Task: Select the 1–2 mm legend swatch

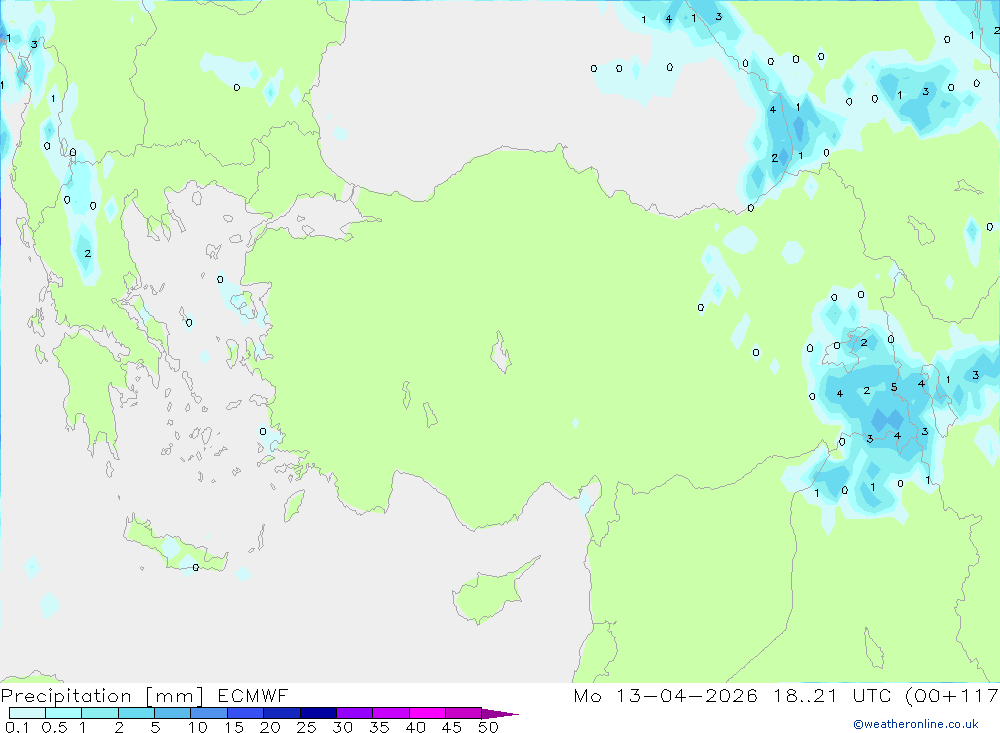Action: 100,713
